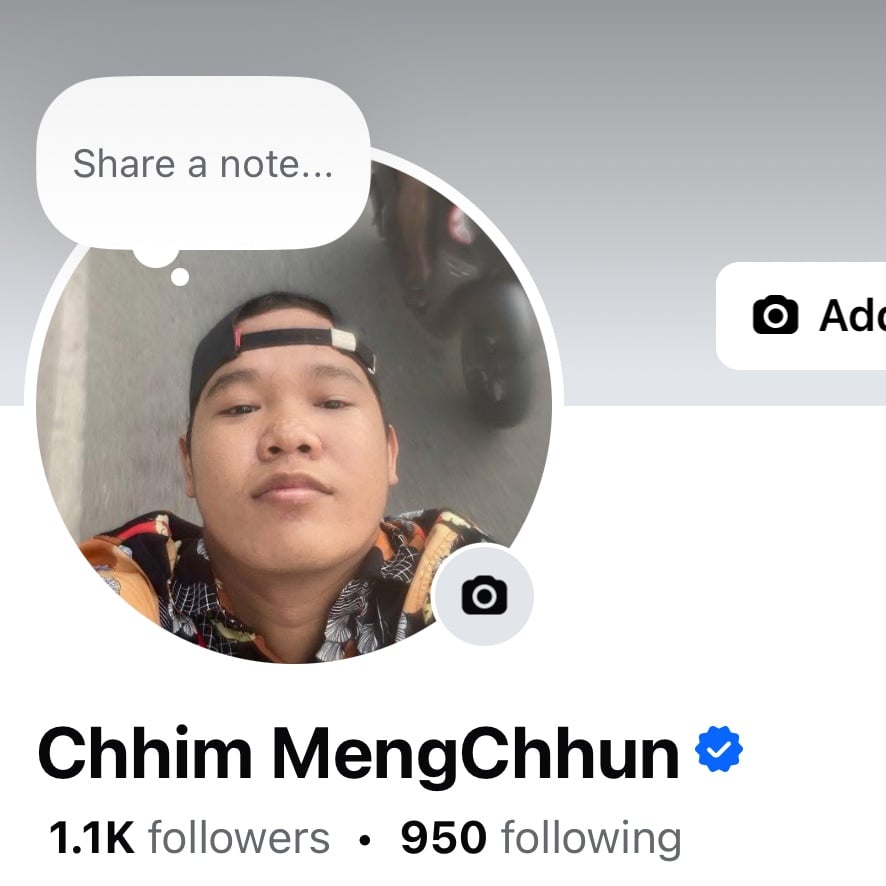Click the "MengChhun" part of the name
Image resolution: width=886 pixels, height=886 pixels.
pos(476,754)
